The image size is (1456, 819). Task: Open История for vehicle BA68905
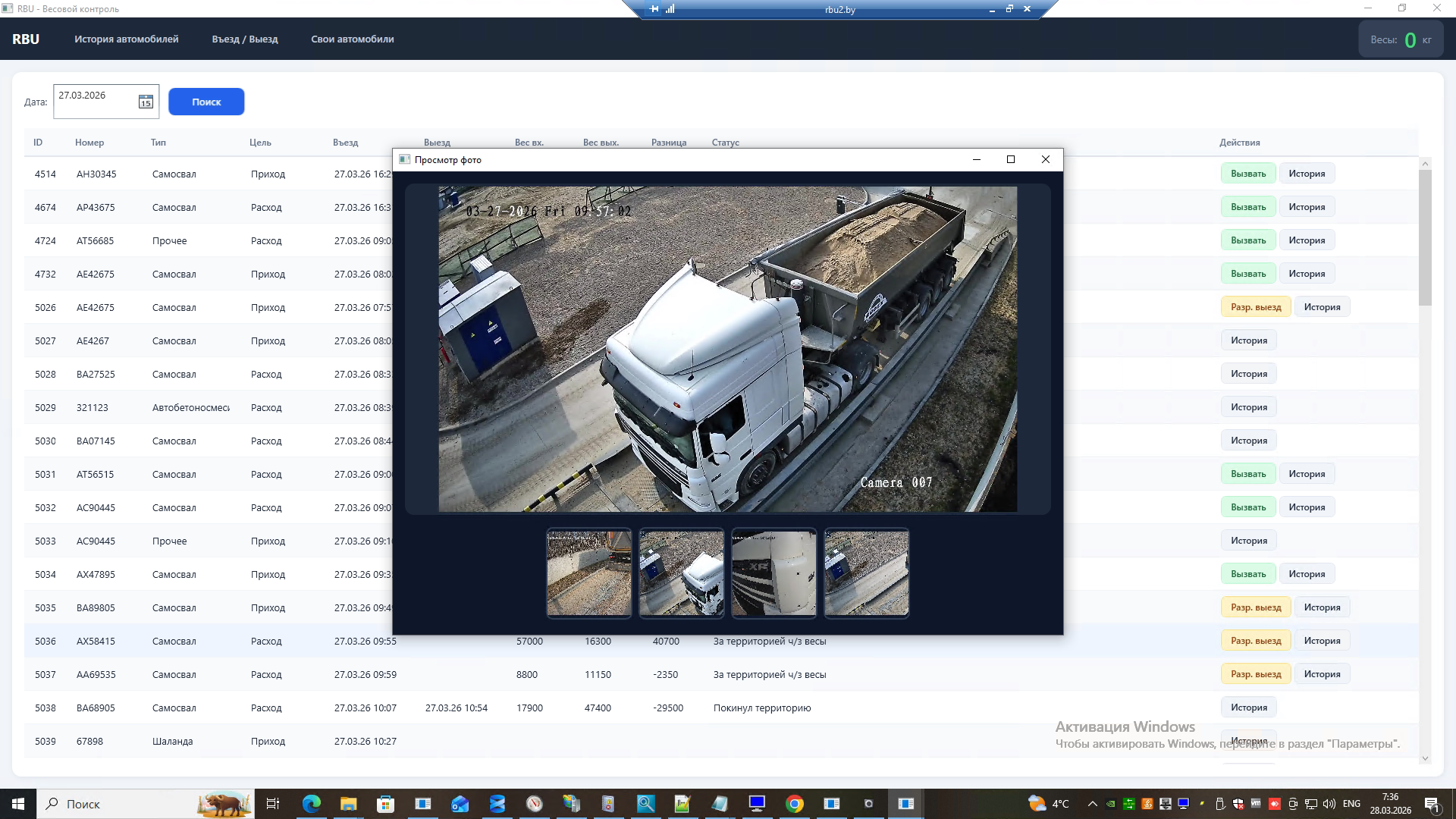[x=1248, y=708]
